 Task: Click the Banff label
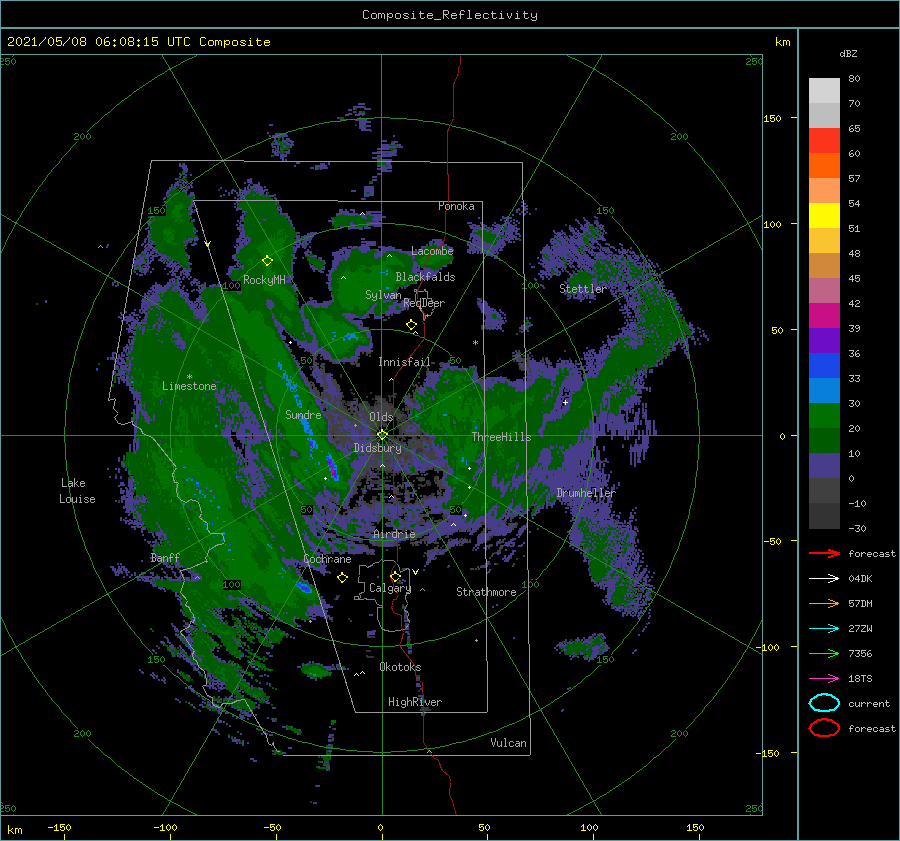tap(165, 558)
